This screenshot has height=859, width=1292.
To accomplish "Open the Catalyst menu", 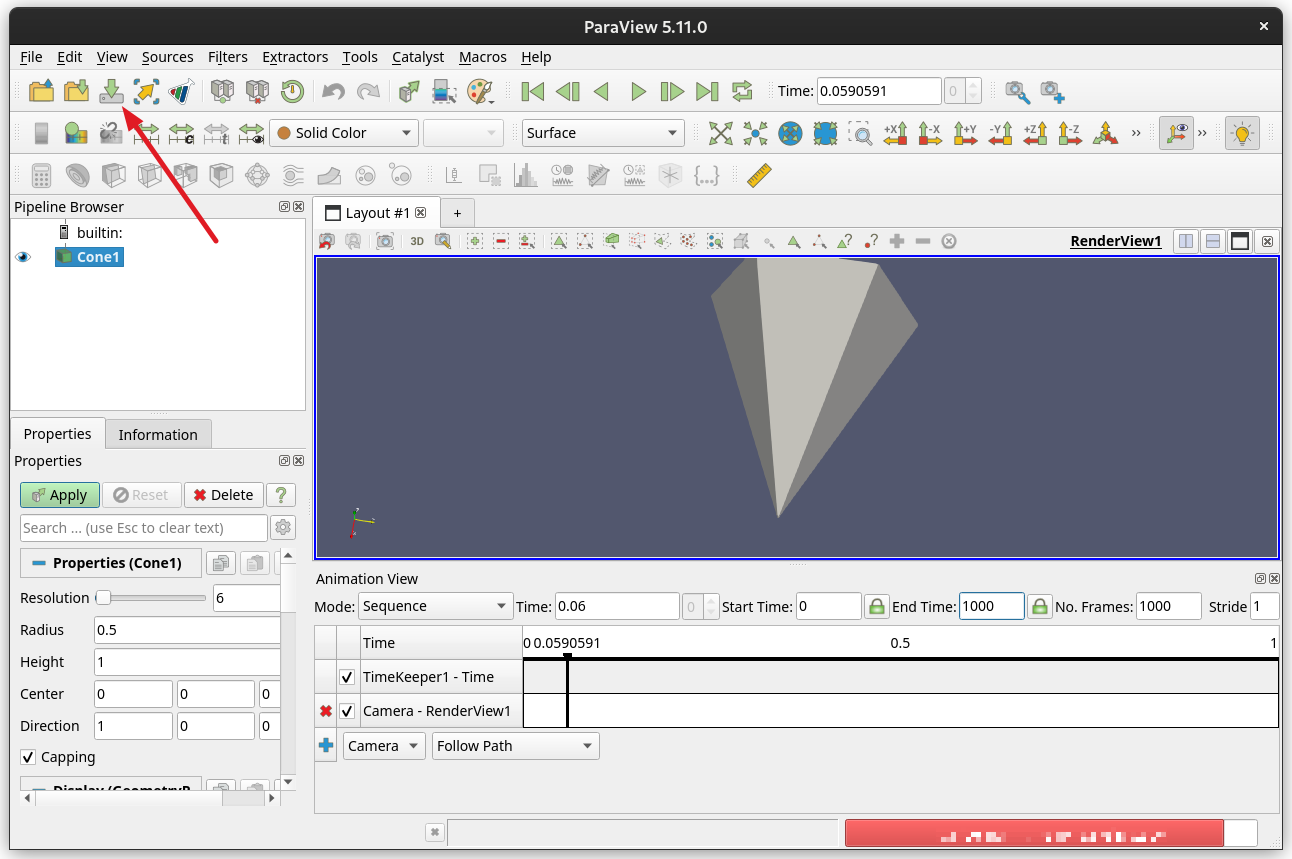I will [x=418, y=57].
